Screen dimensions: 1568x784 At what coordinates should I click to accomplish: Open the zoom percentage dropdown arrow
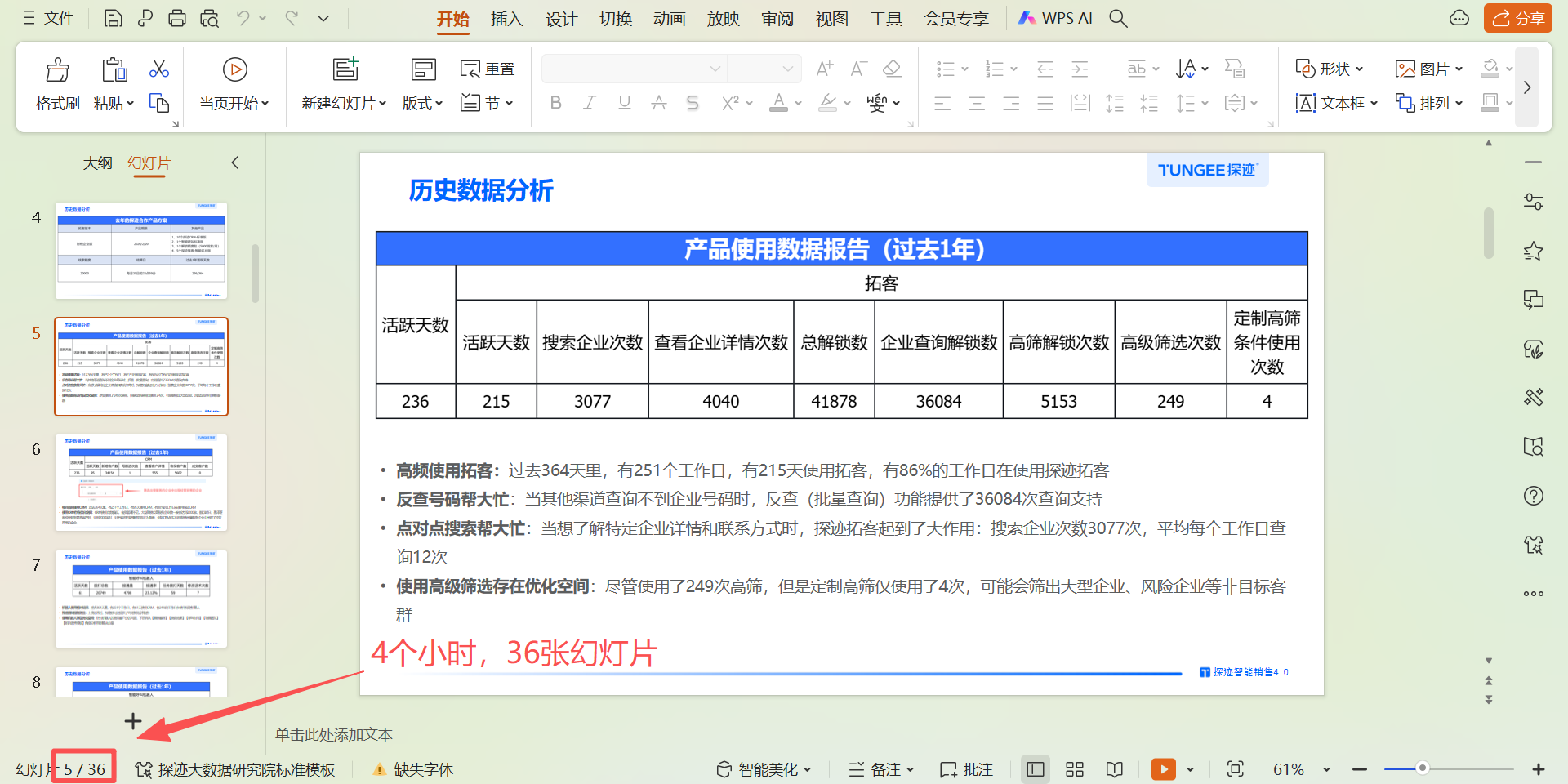click(x=1326, y=769)
